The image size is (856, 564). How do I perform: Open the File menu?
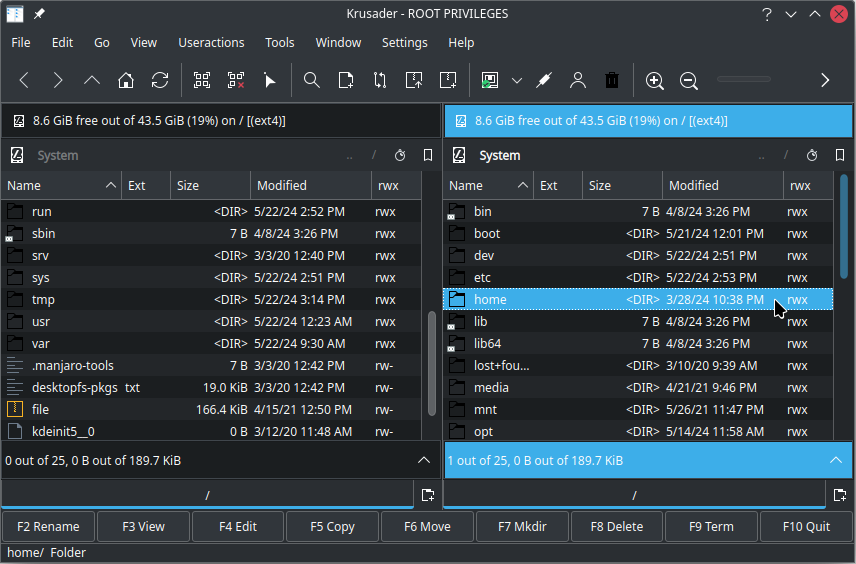tap(21, 43)
